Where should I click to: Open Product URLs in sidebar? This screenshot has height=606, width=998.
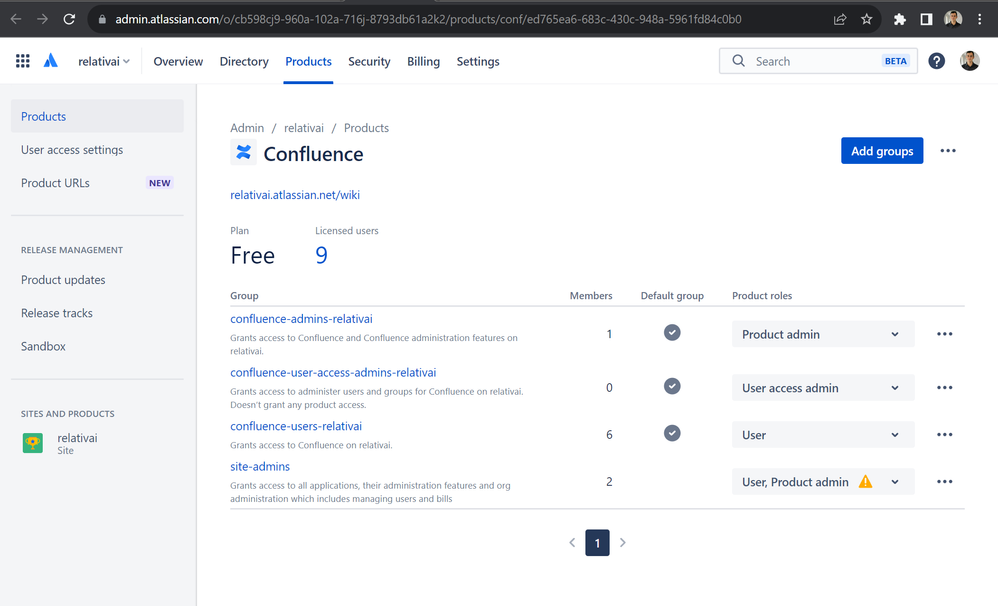97,183
